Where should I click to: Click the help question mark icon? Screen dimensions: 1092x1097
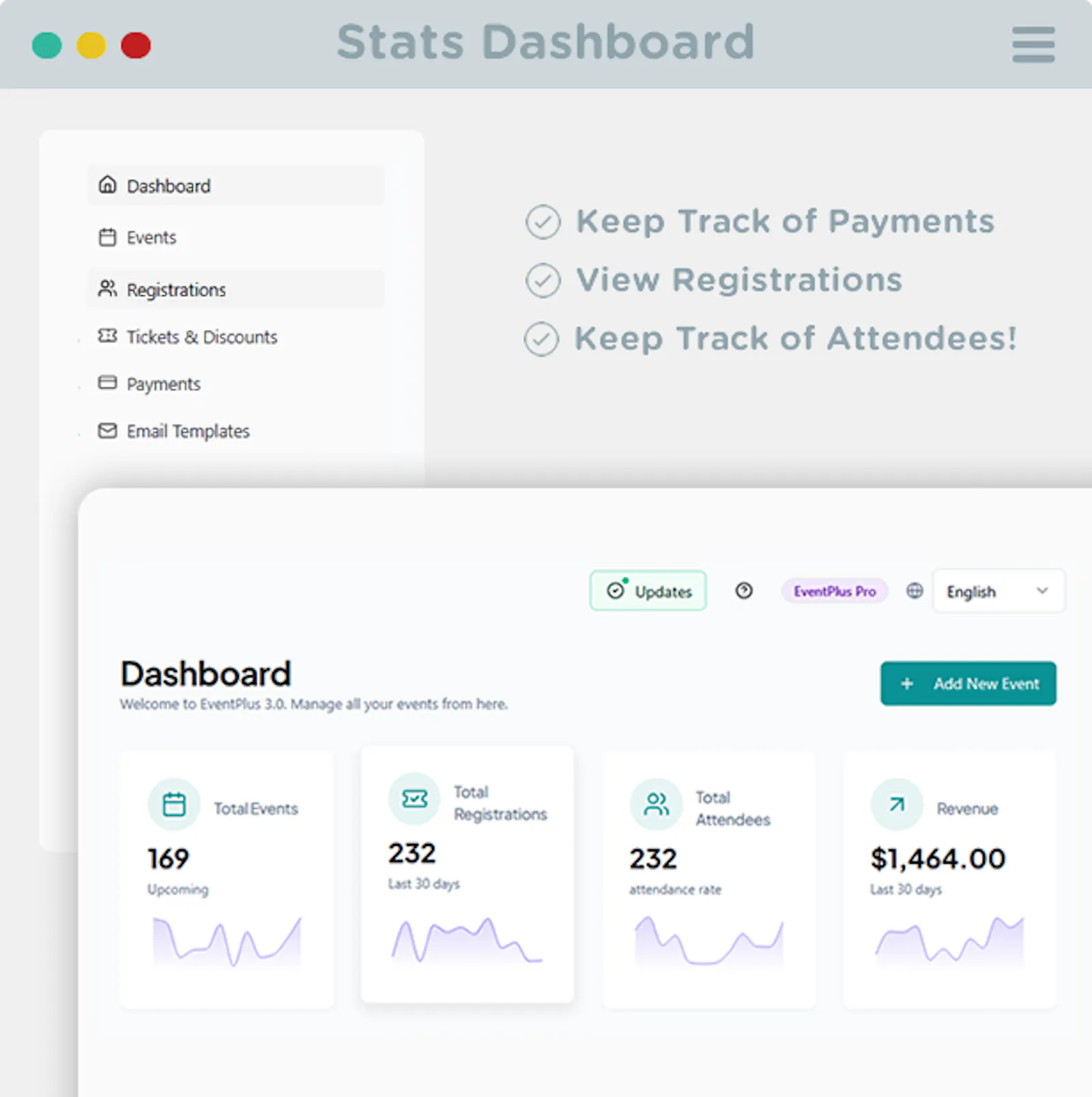pos(744,591)
